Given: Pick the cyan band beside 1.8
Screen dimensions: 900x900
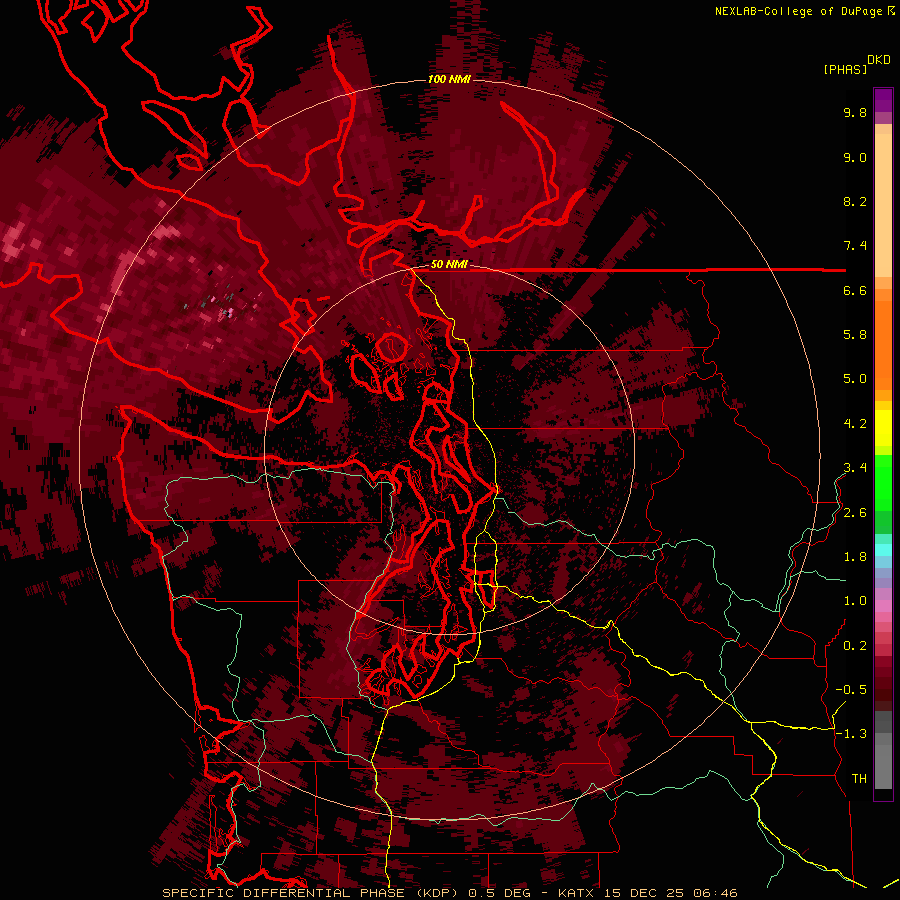Looking at the screenshot, I should click(x=883, y=550).
